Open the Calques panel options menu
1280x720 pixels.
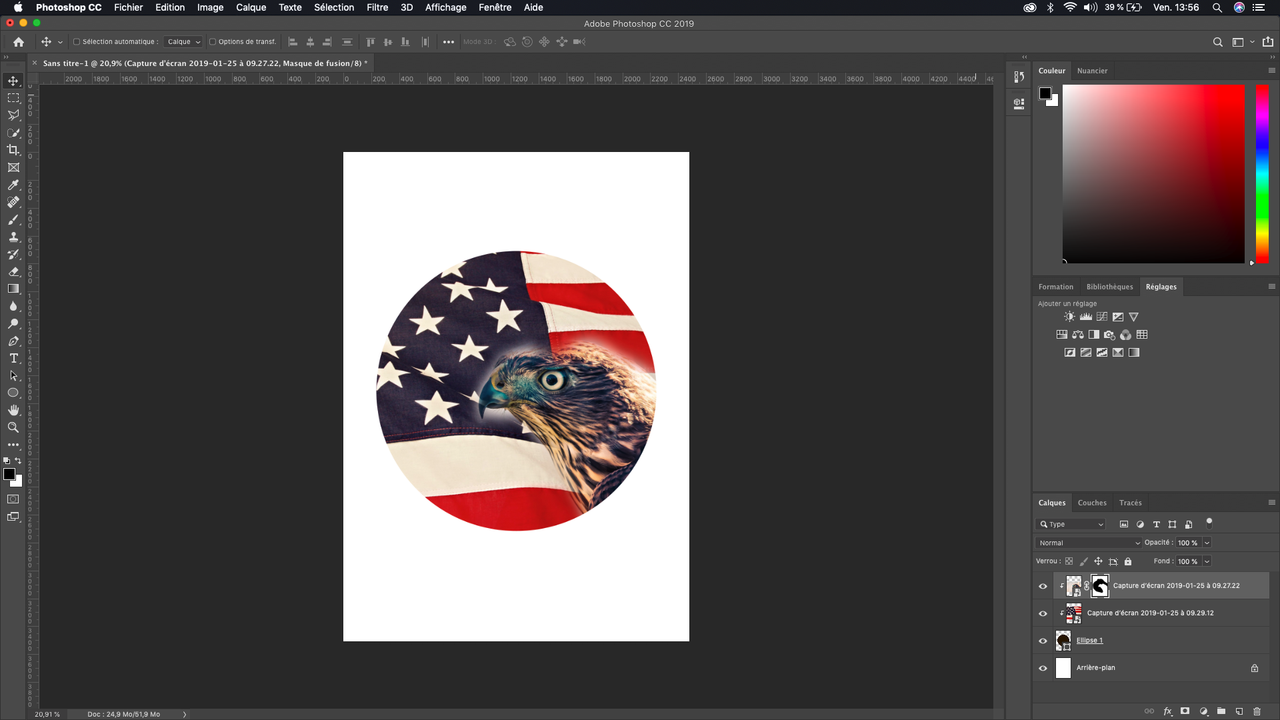(1272, 502)
